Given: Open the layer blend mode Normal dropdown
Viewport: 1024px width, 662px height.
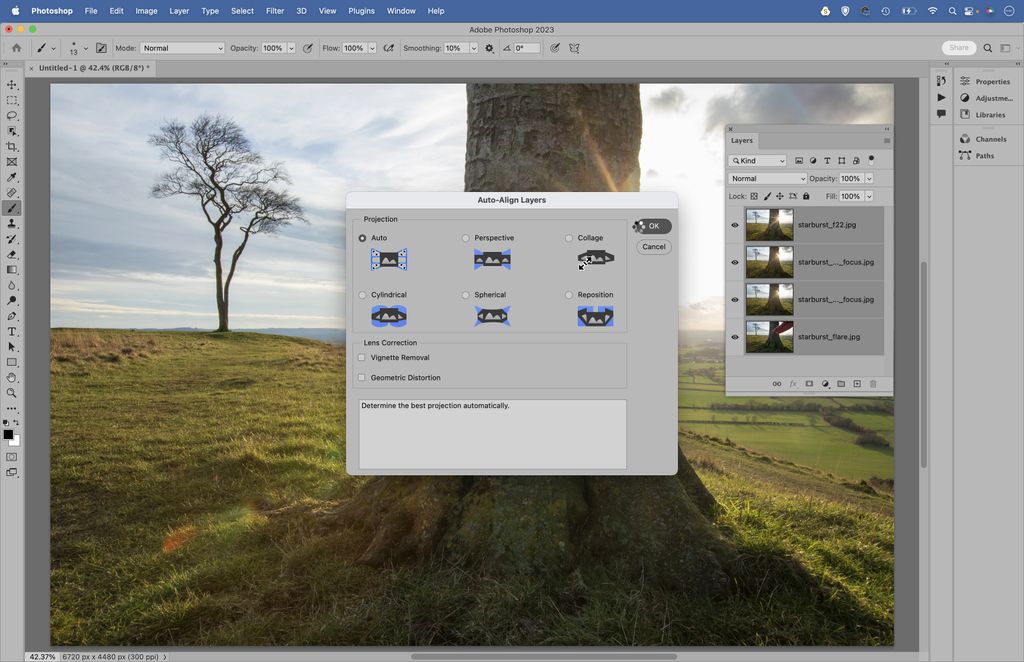Looking at the screenshot, I should [767, 179].
